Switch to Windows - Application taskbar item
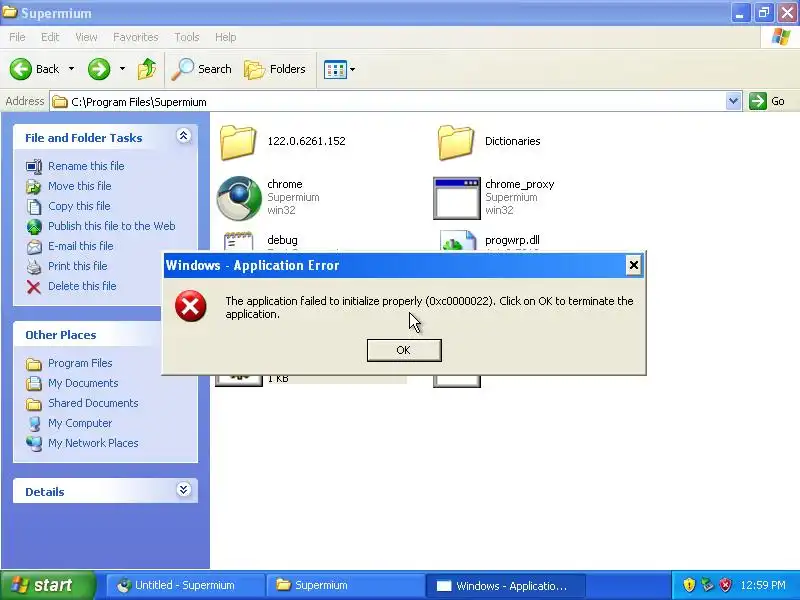 pos(504,585)
